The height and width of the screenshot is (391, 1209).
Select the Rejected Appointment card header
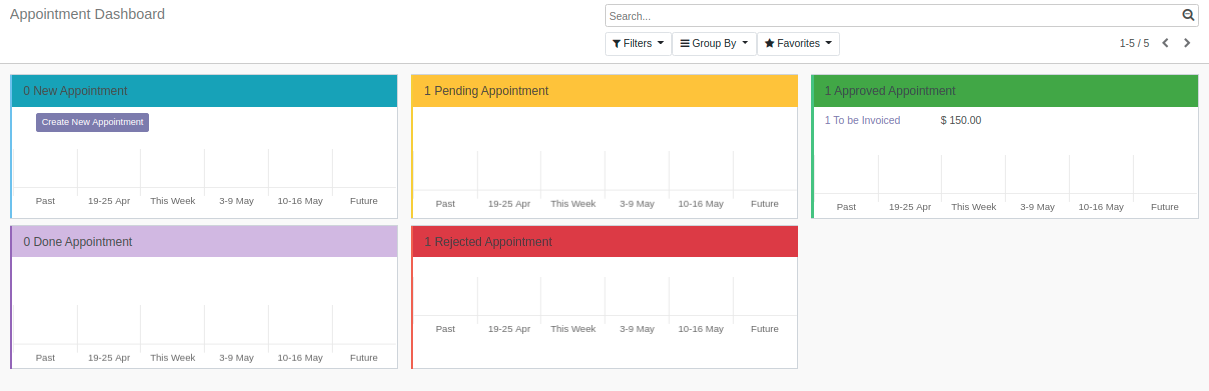click(x=605, y=242)
